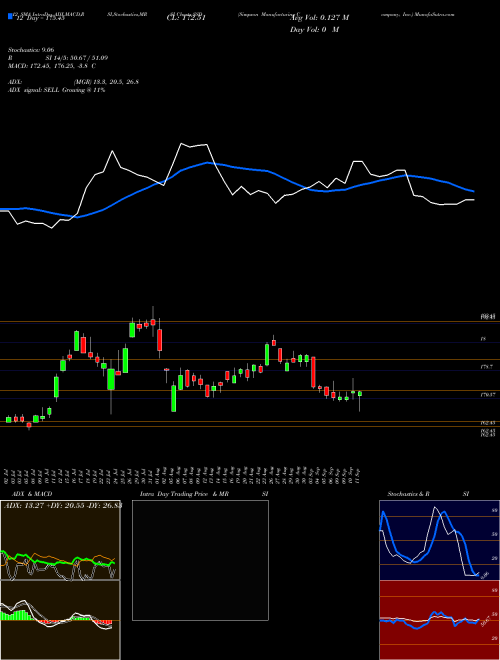The width and height of the screenshot is (500, 660).
Task: Click the RSI 14/3 values line
Action: click(x=57, y=58)
